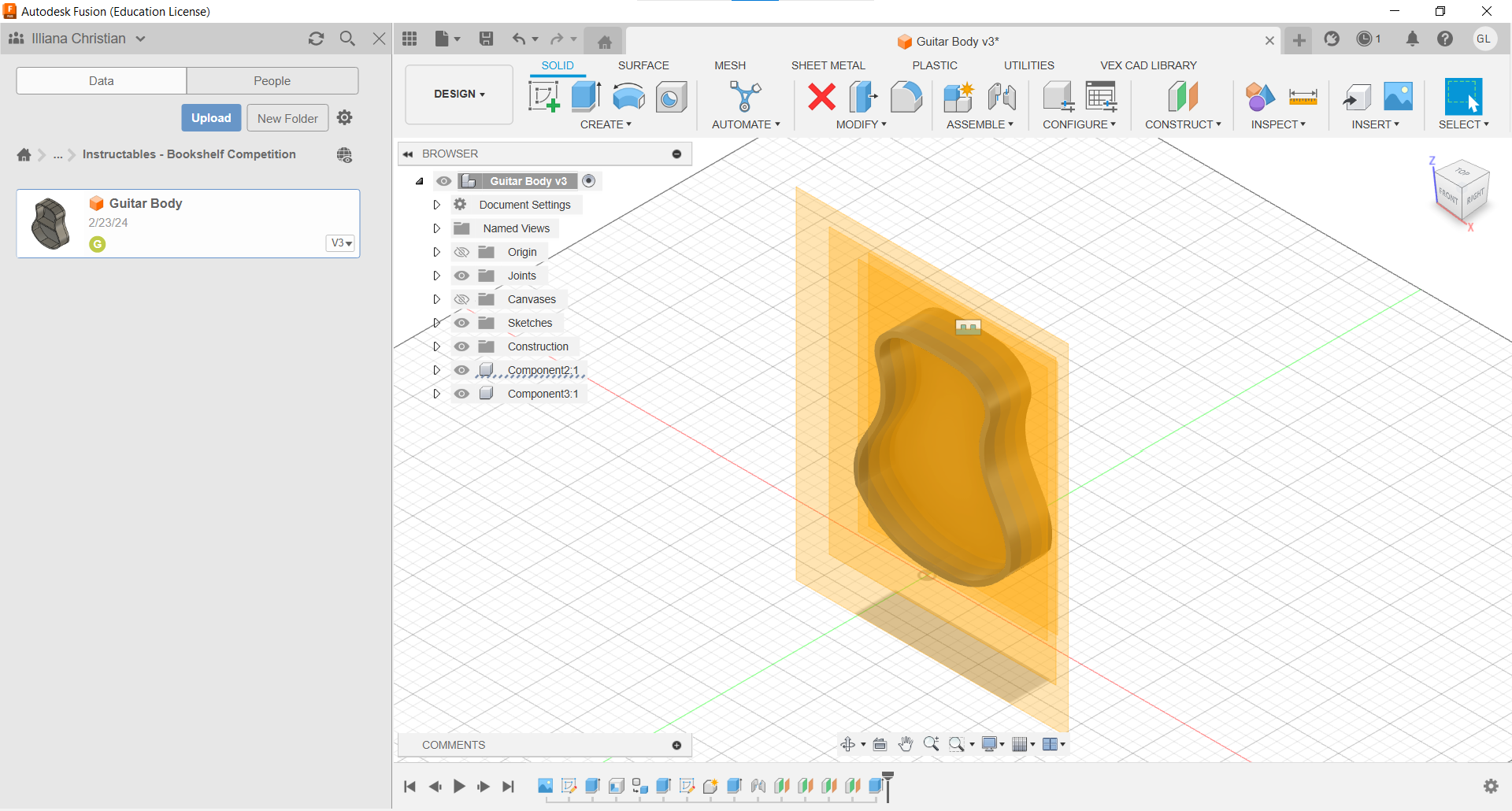Switch to the MESH tab
Viewport: 1512px width, 811px height.
(730, 65)
